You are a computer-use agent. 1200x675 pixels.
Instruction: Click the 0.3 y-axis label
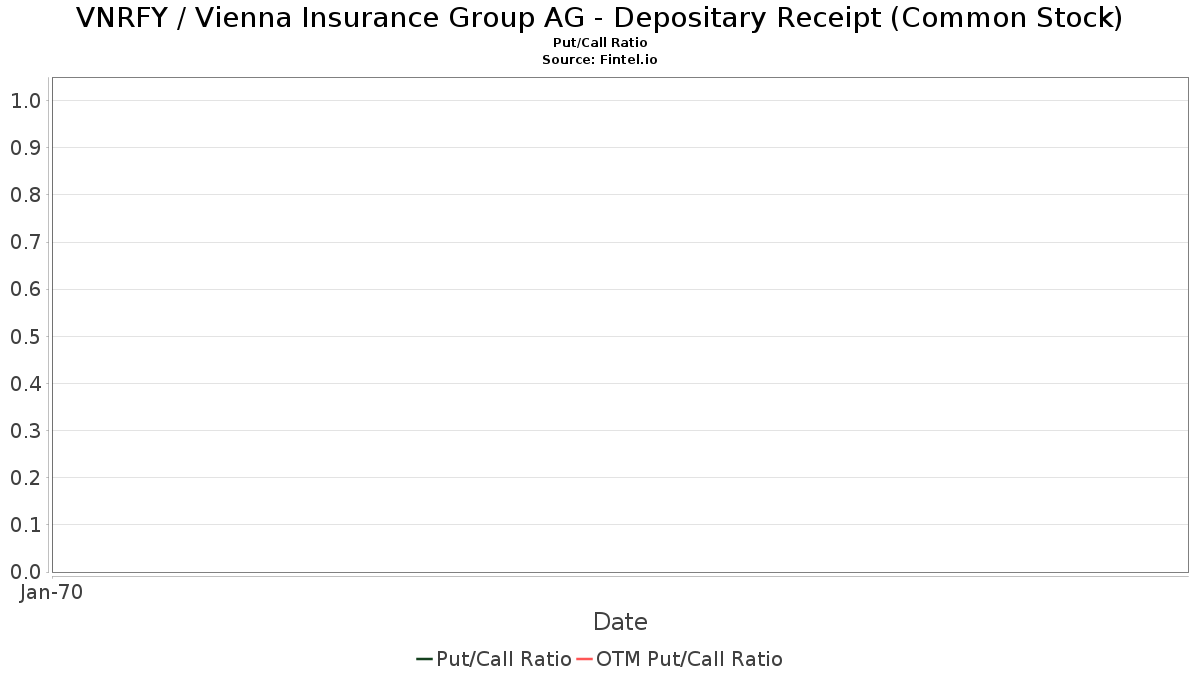[26, 431]
